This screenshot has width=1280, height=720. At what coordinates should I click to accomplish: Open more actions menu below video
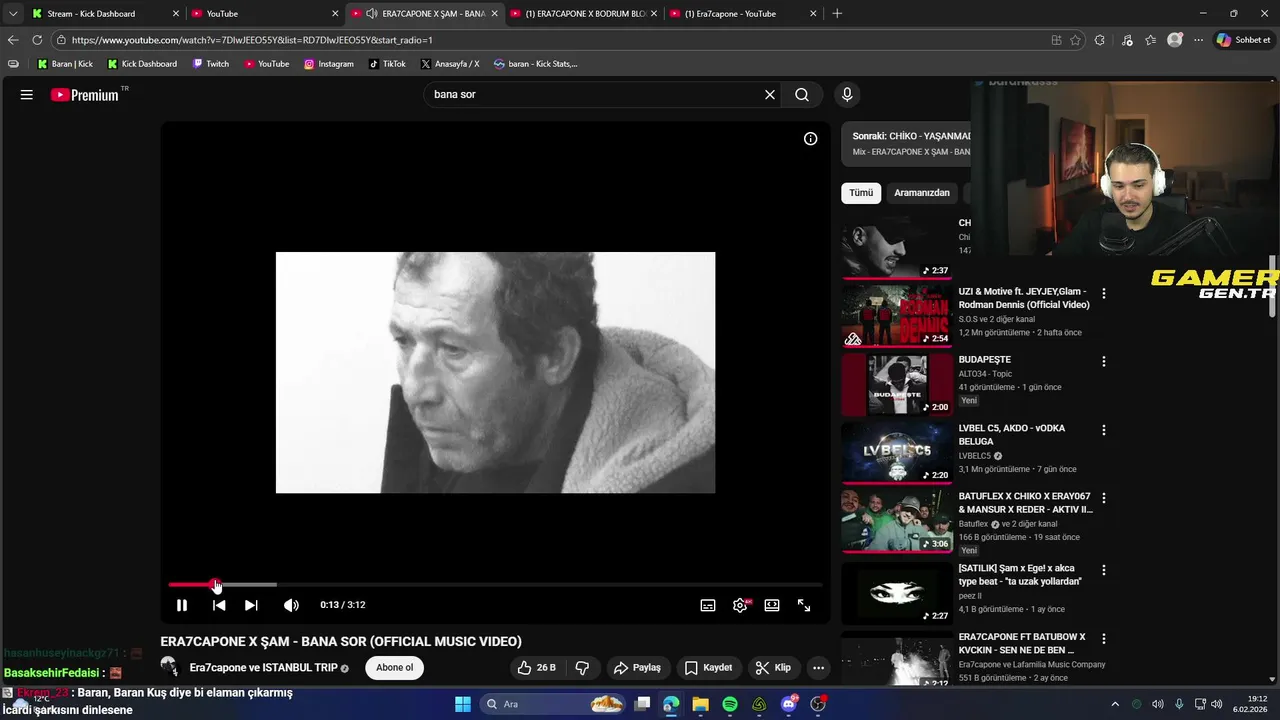coord(818,668)
